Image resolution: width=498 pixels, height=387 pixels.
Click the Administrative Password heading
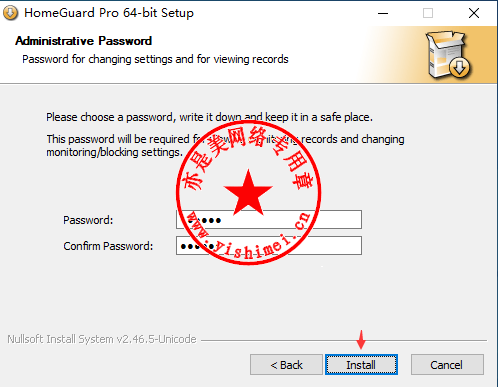coord(83,41)
